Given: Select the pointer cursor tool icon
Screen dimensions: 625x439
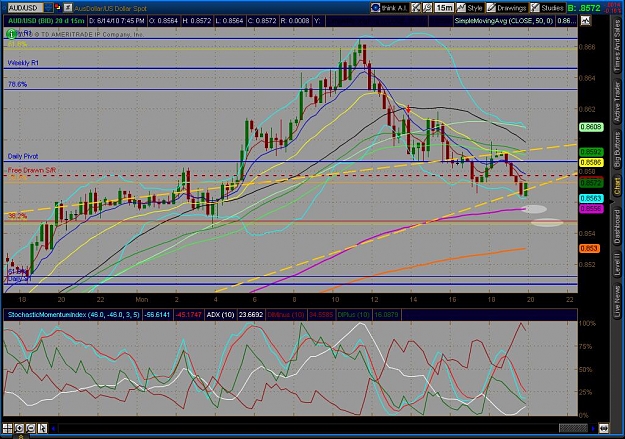Looking at the screenshot, I should pos(42,429).
